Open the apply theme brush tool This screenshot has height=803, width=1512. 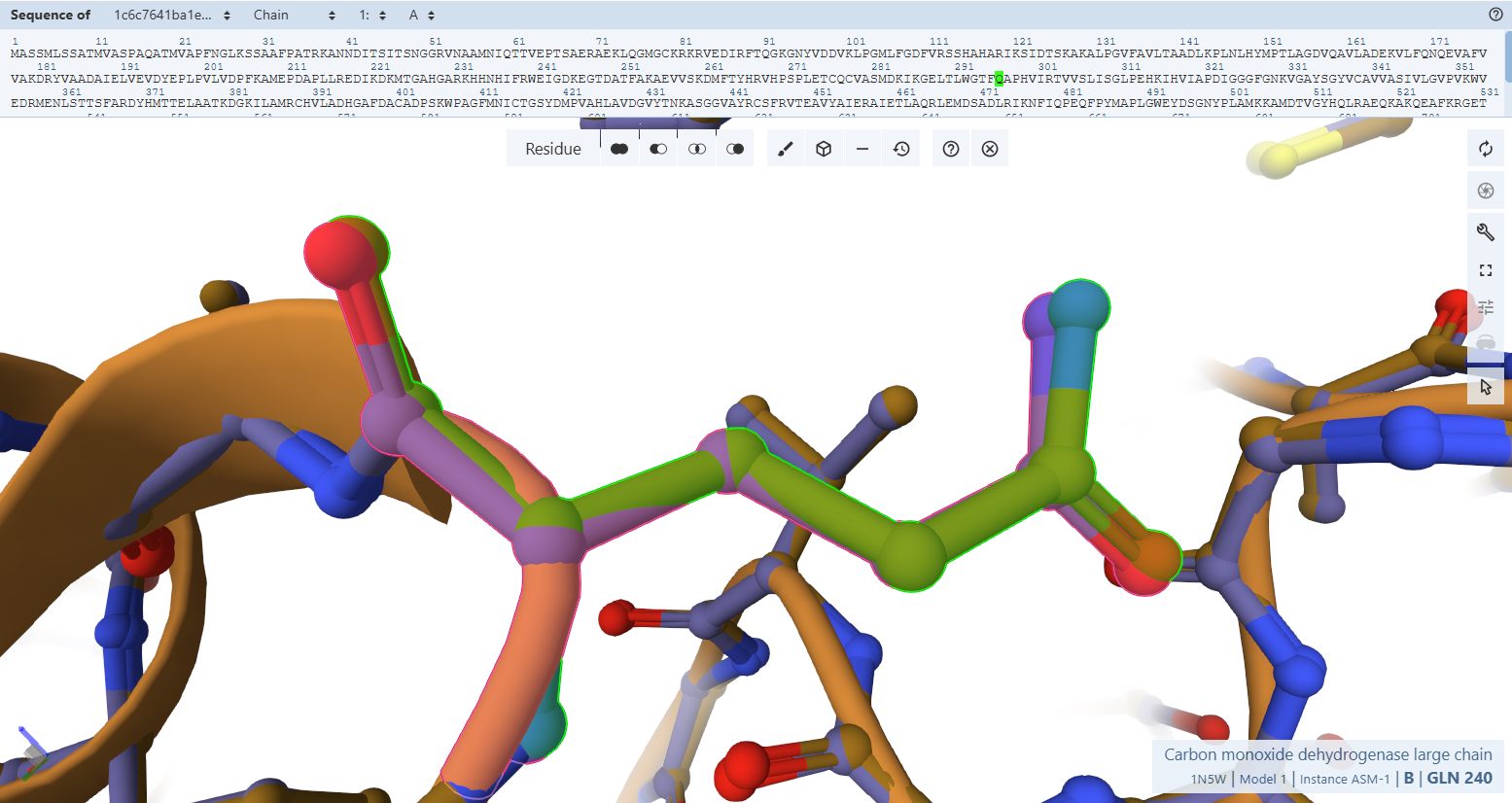pos(786,149)
